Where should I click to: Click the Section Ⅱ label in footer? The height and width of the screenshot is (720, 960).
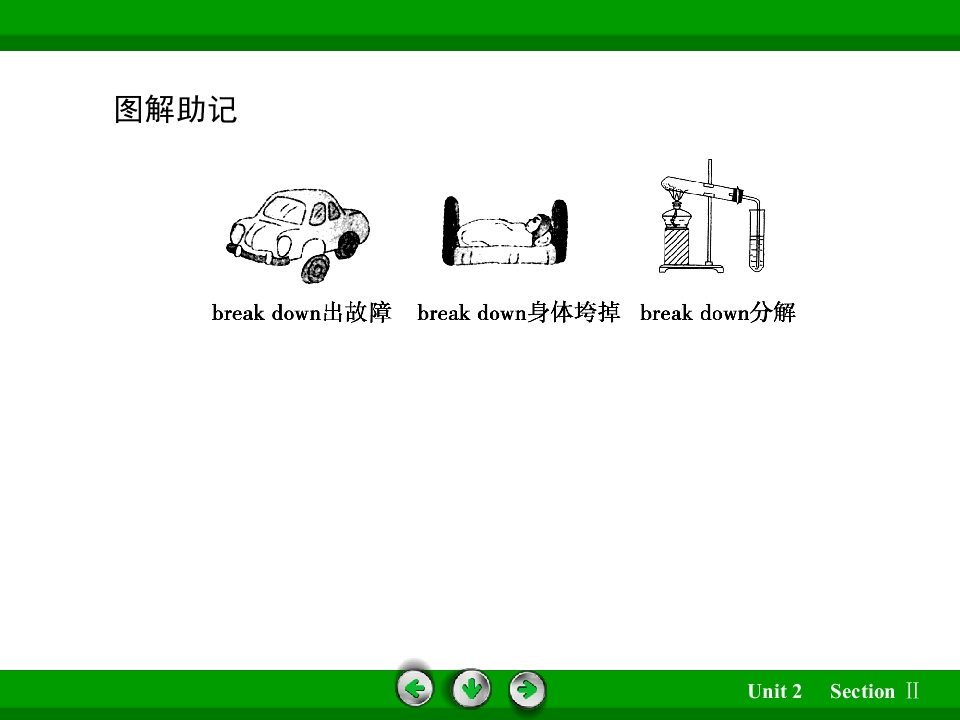[874, 691]
